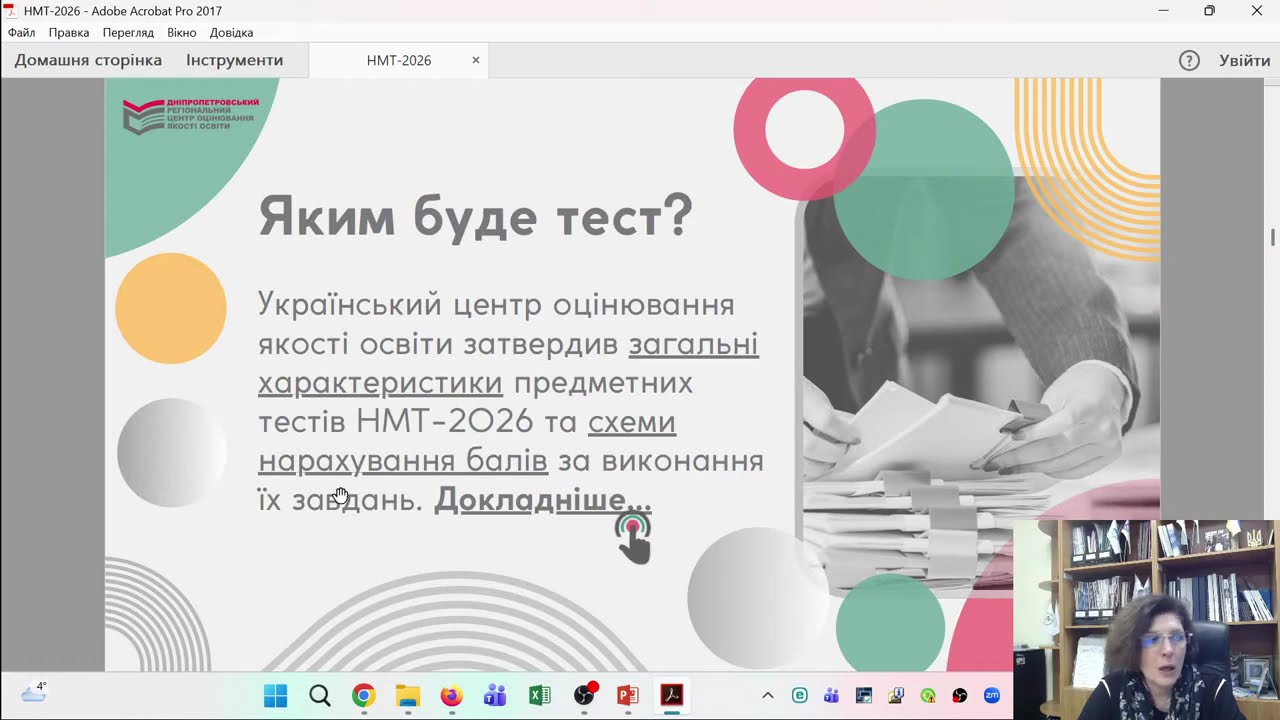Open the Файл menu

[x=21, y=33]
